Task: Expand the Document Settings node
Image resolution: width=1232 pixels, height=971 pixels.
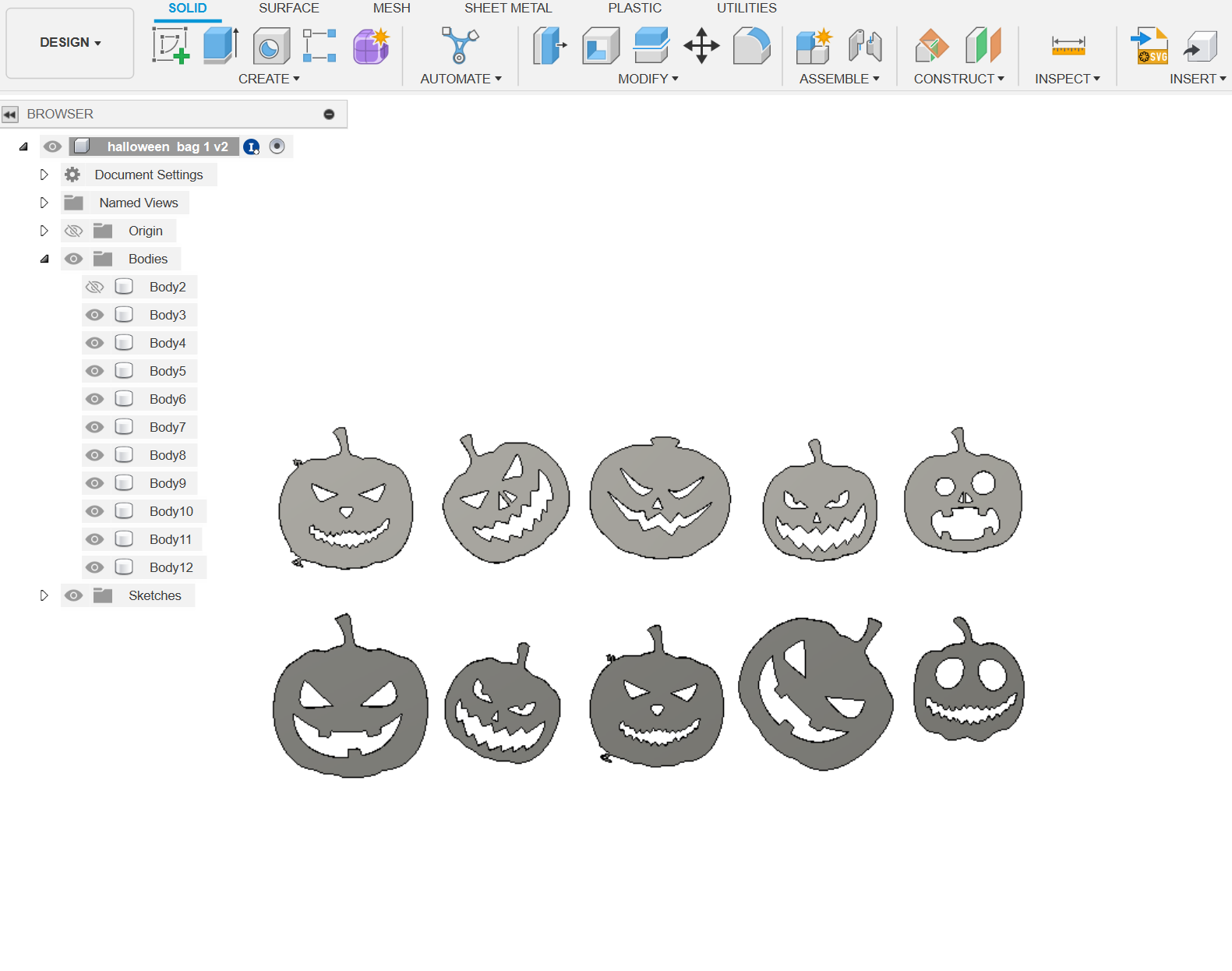Action: [x=44, y=175]
